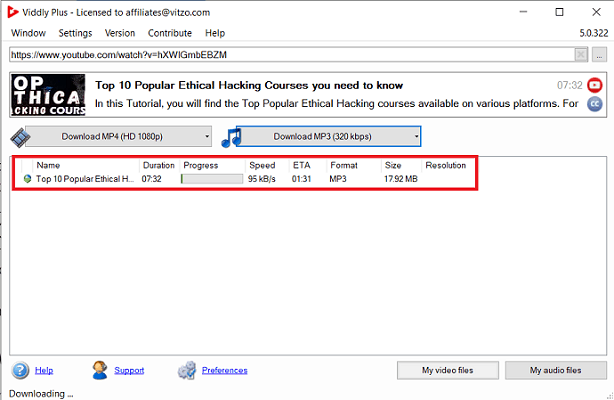Screen dimensions: 614x400
Task: Click the '95 kB/s' speed value
Action: (262, 179)
